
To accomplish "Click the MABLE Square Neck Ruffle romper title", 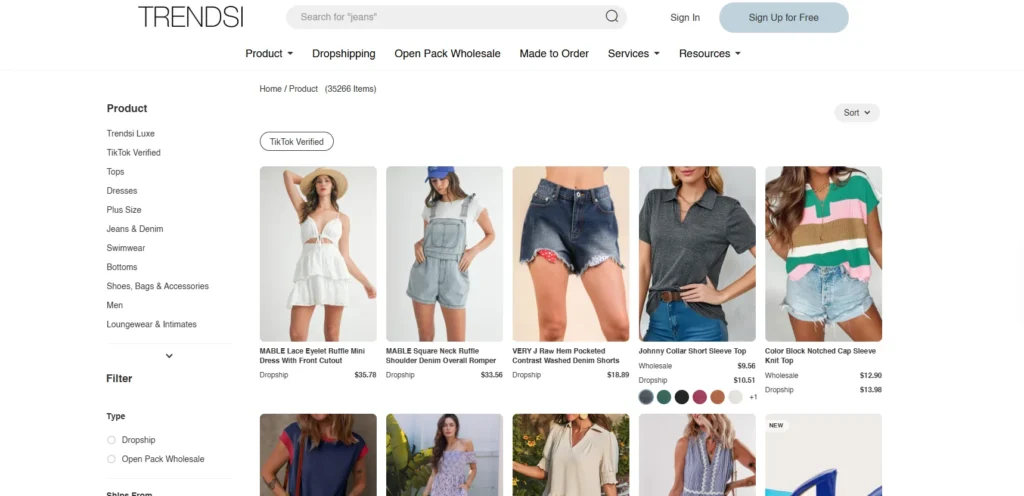I will pyautogui.click(x=441, y=356).
